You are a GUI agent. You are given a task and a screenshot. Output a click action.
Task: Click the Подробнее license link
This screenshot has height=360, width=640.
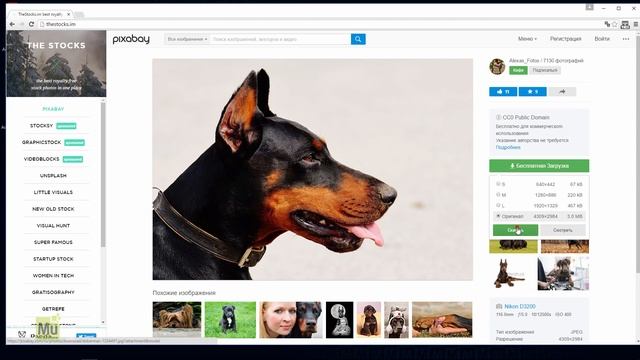pyautogui.click(x=508, y=147)
